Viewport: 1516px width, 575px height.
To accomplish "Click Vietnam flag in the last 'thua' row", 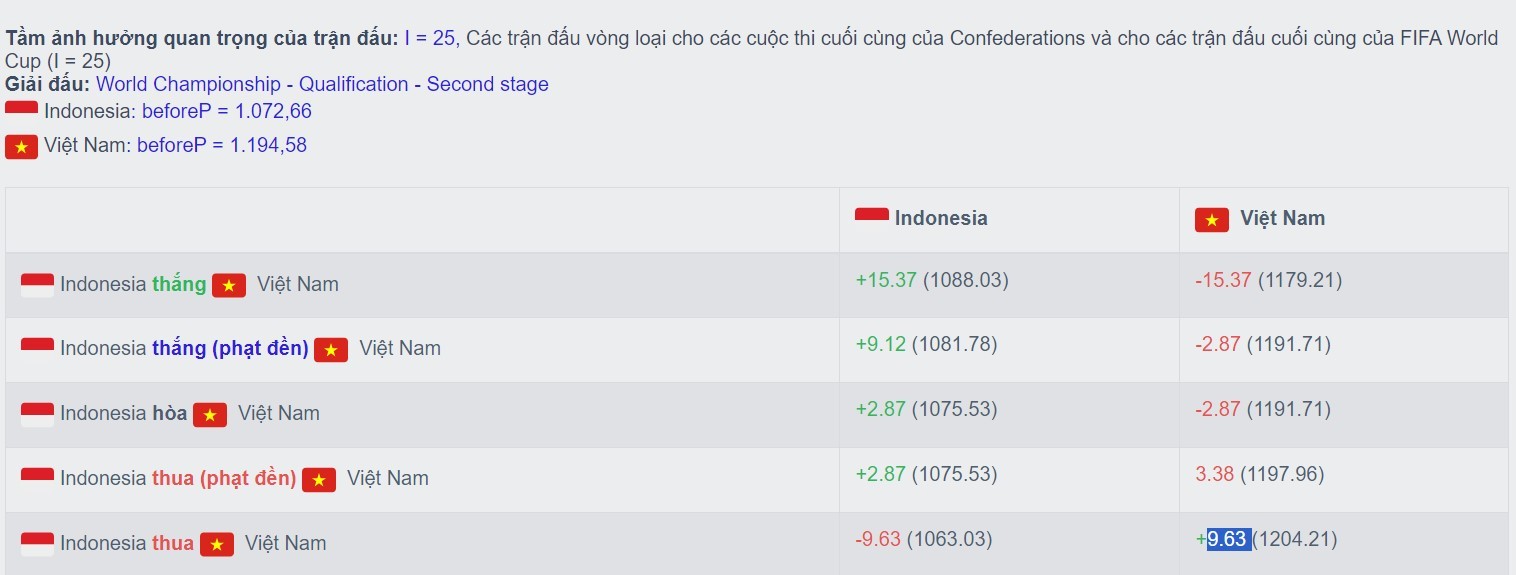I will [217, 544].
